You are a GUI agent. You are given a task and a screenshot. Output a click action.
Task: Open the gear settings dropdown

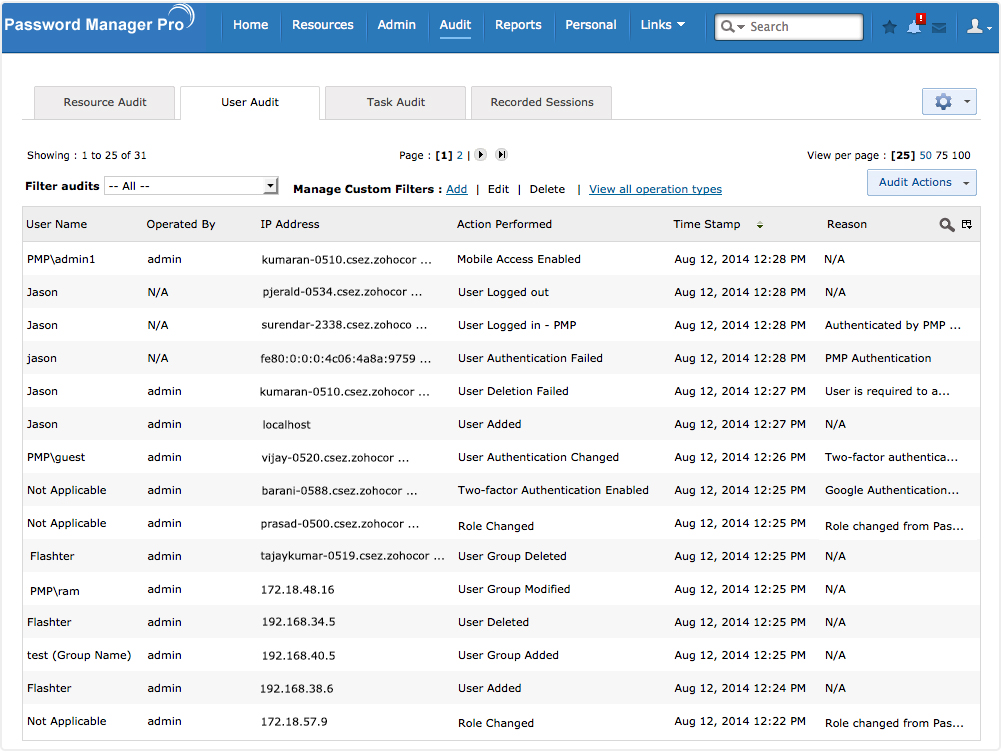point(949,102)
